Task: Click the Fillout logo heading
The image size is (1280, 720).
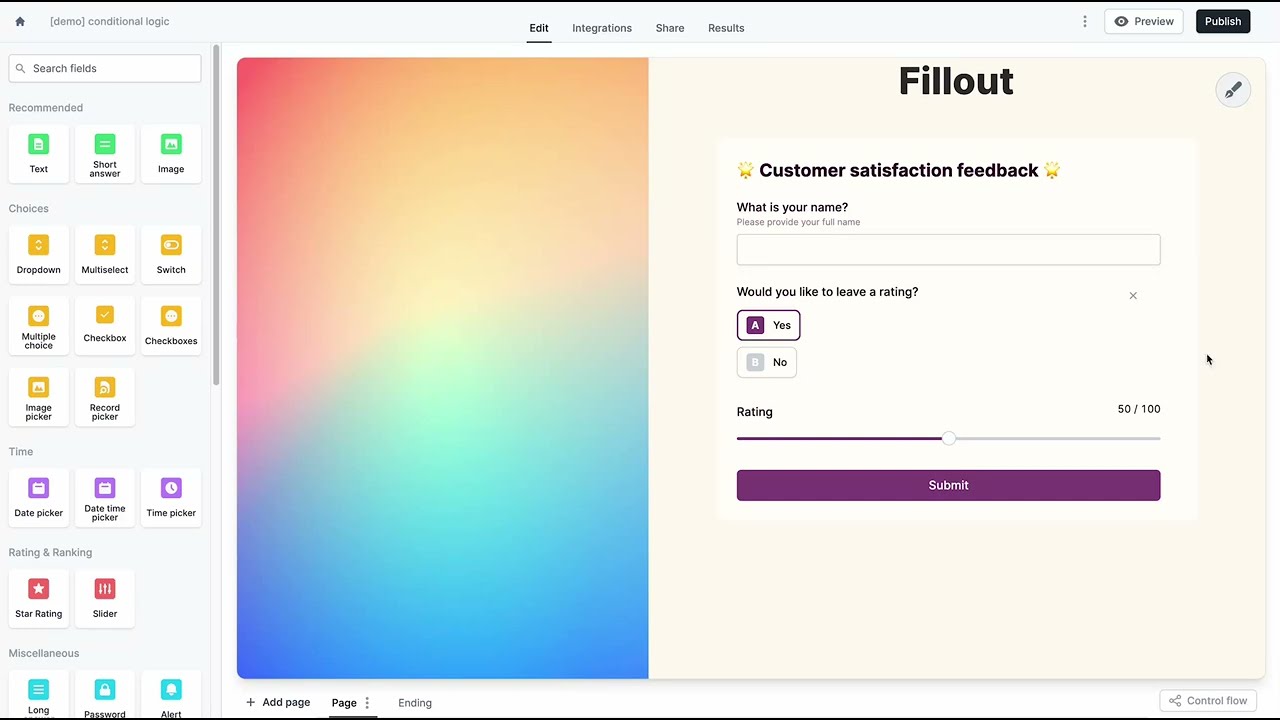Action: 956,81
